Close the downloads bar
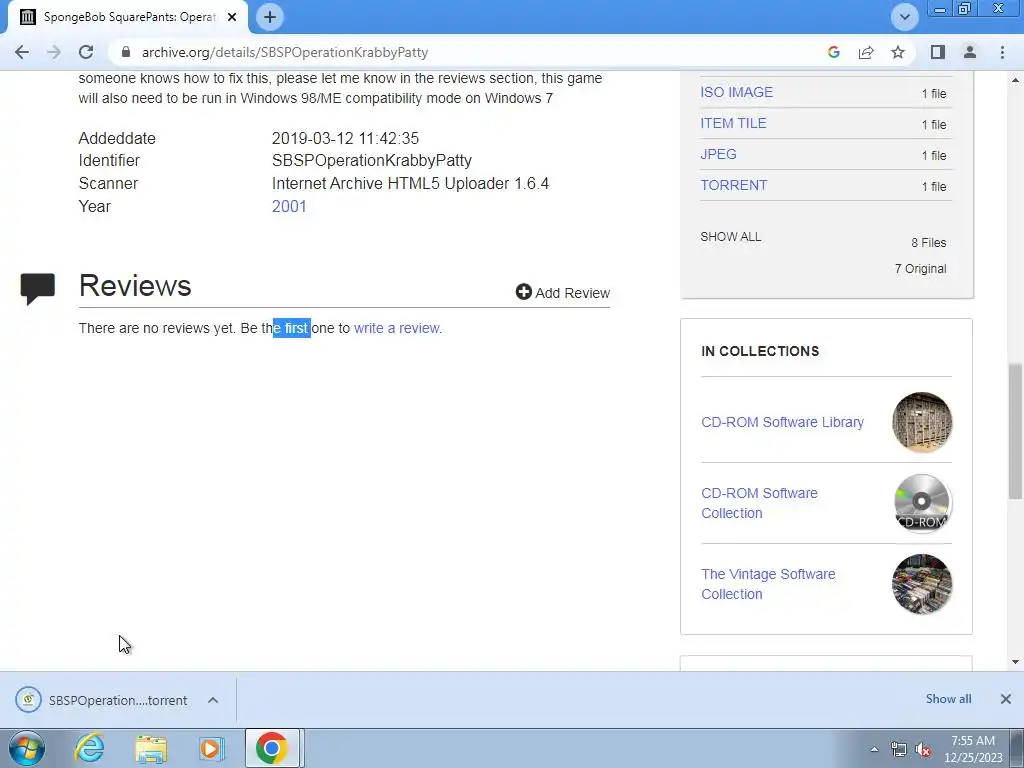This screenshot has height=768, width=1024. 1006,699
